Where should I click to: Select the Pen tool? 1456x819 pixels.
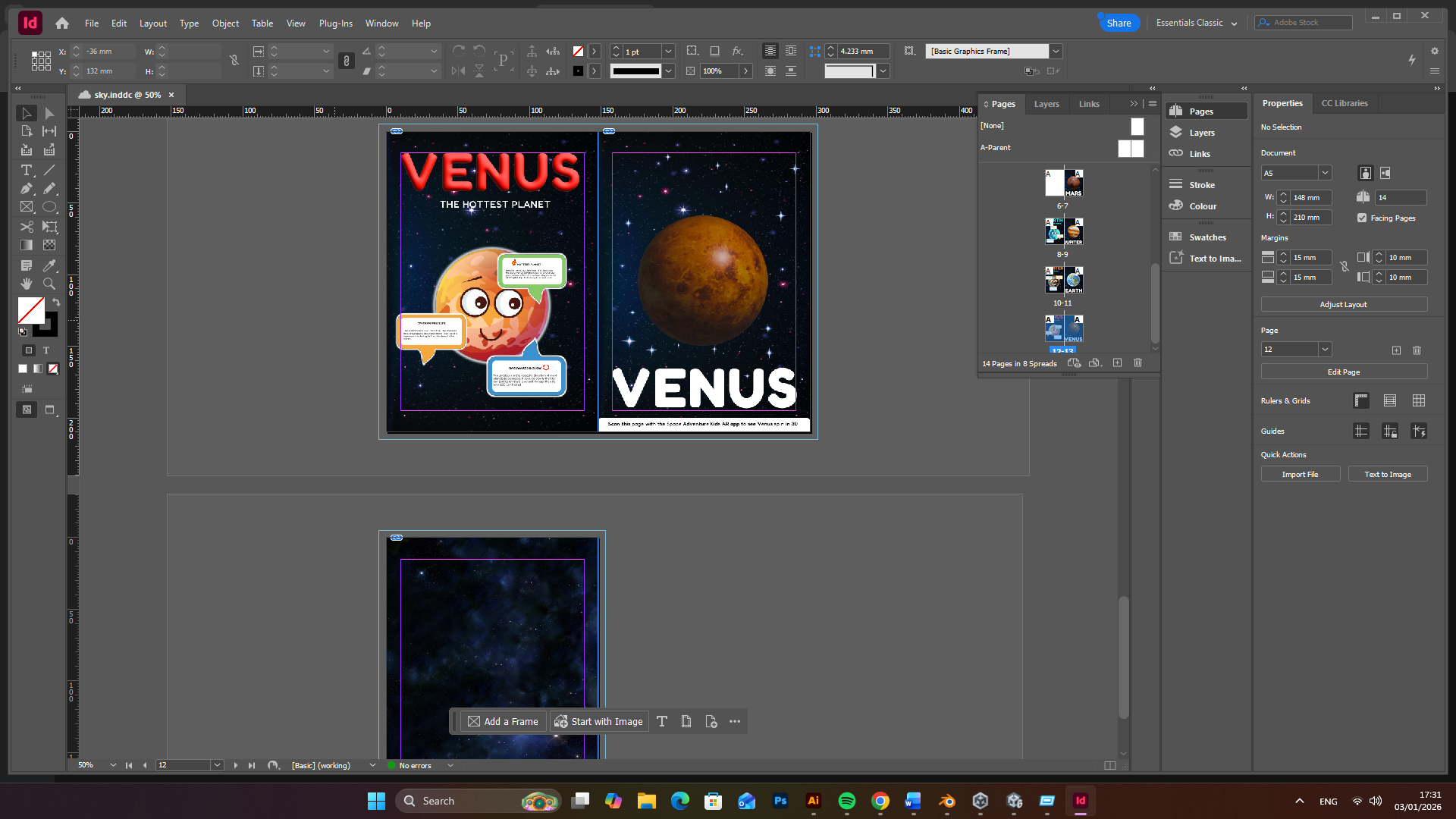(27, 188)
